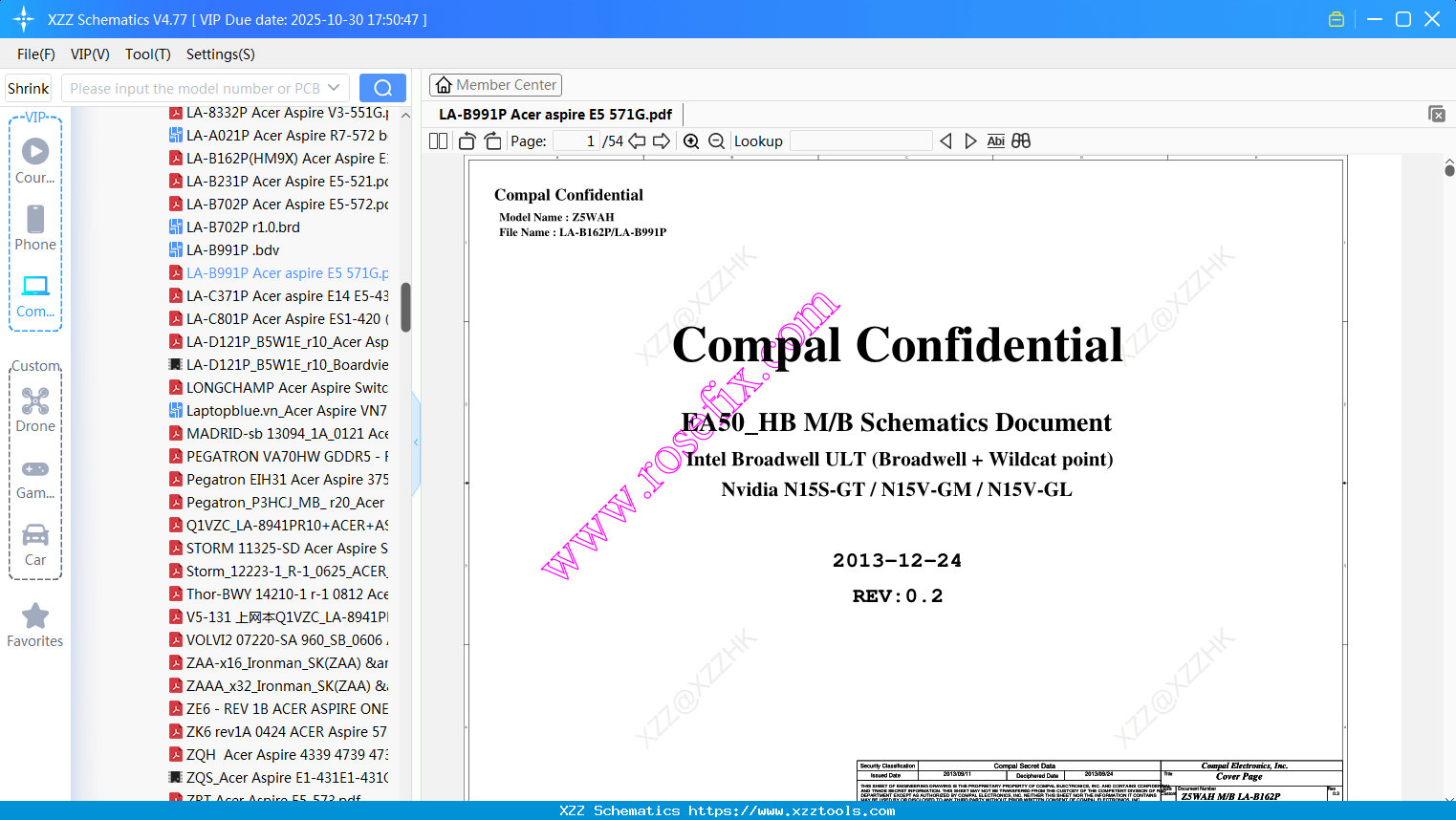The image size is (1456, 820).
Task: Click the binoculars search icon
Action: (x=1021, y=141)
